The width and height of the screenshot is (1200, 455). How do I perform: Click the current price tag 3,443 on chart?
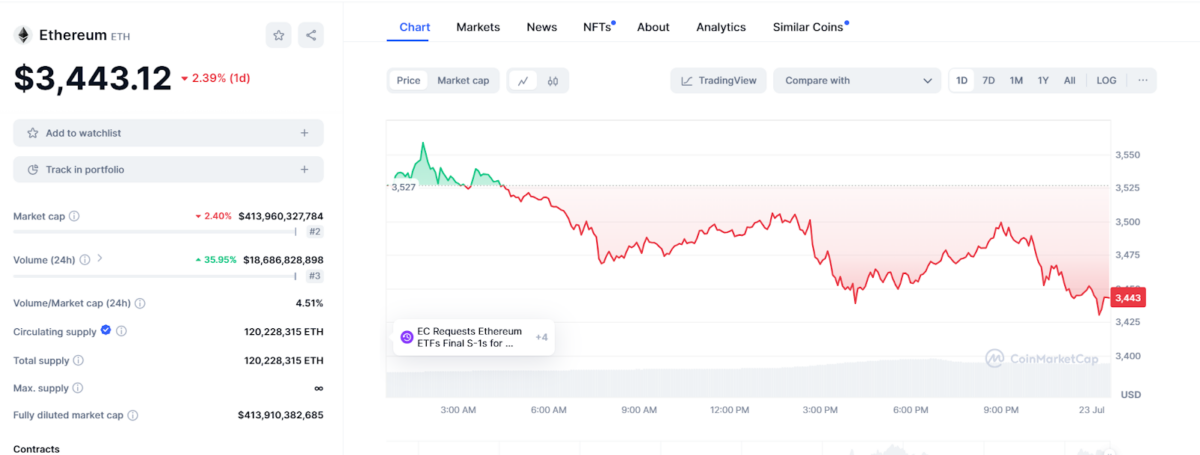(1127, 297)
